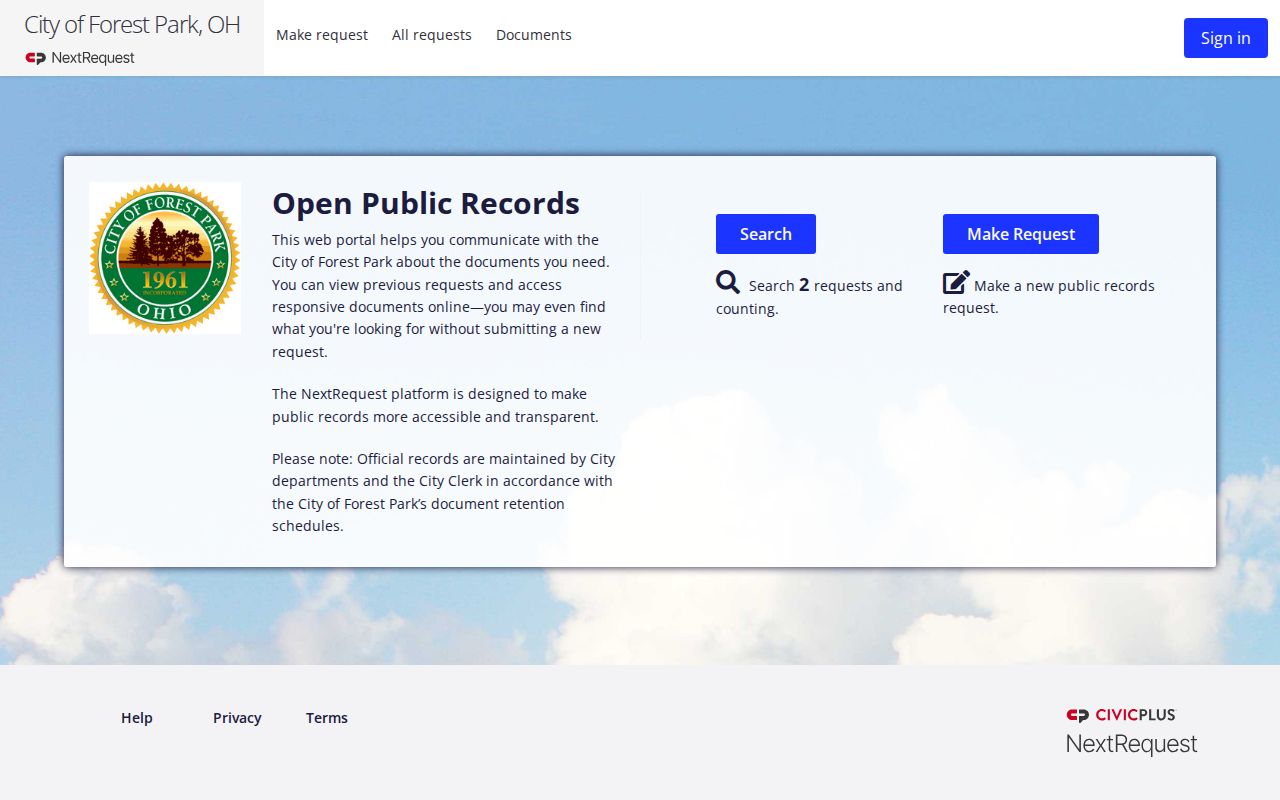The height and width of the screenshot is (800, 1280).
Task: Open the Make request nav item
Action: click(x=322, y=35)
